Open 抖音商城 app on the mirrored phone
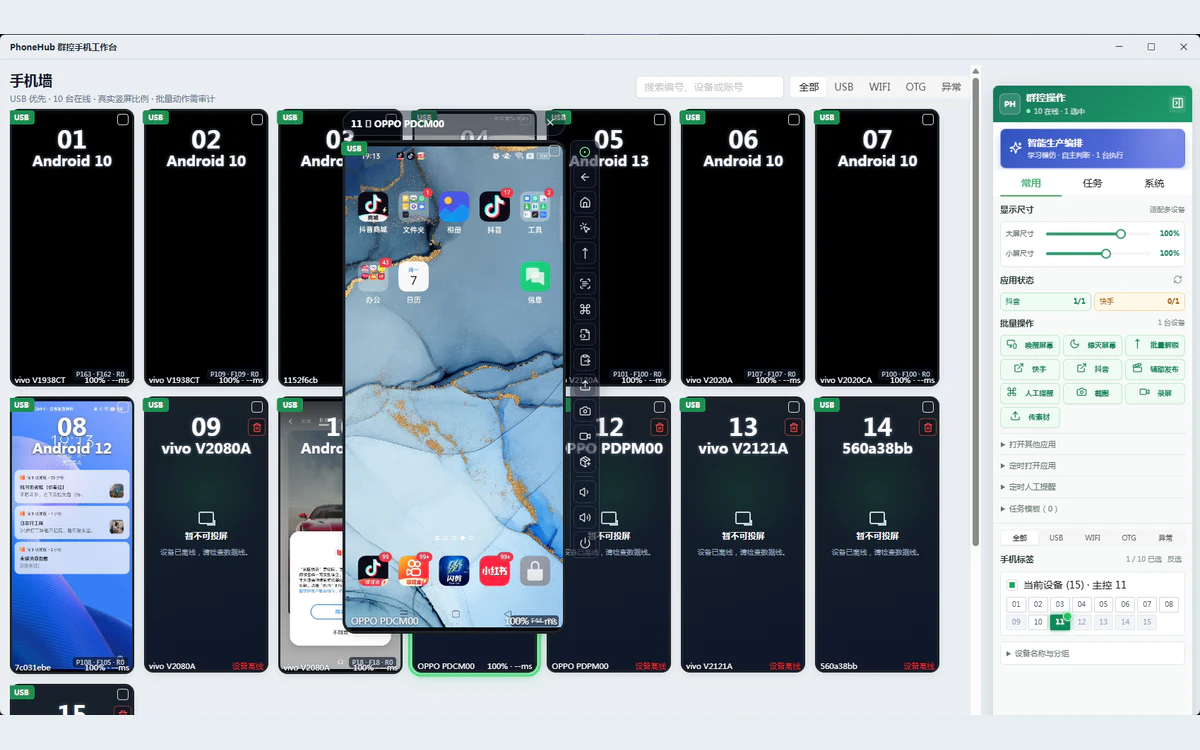The width and height of the screenshot is (1200, 750). (x=373, y=213)
